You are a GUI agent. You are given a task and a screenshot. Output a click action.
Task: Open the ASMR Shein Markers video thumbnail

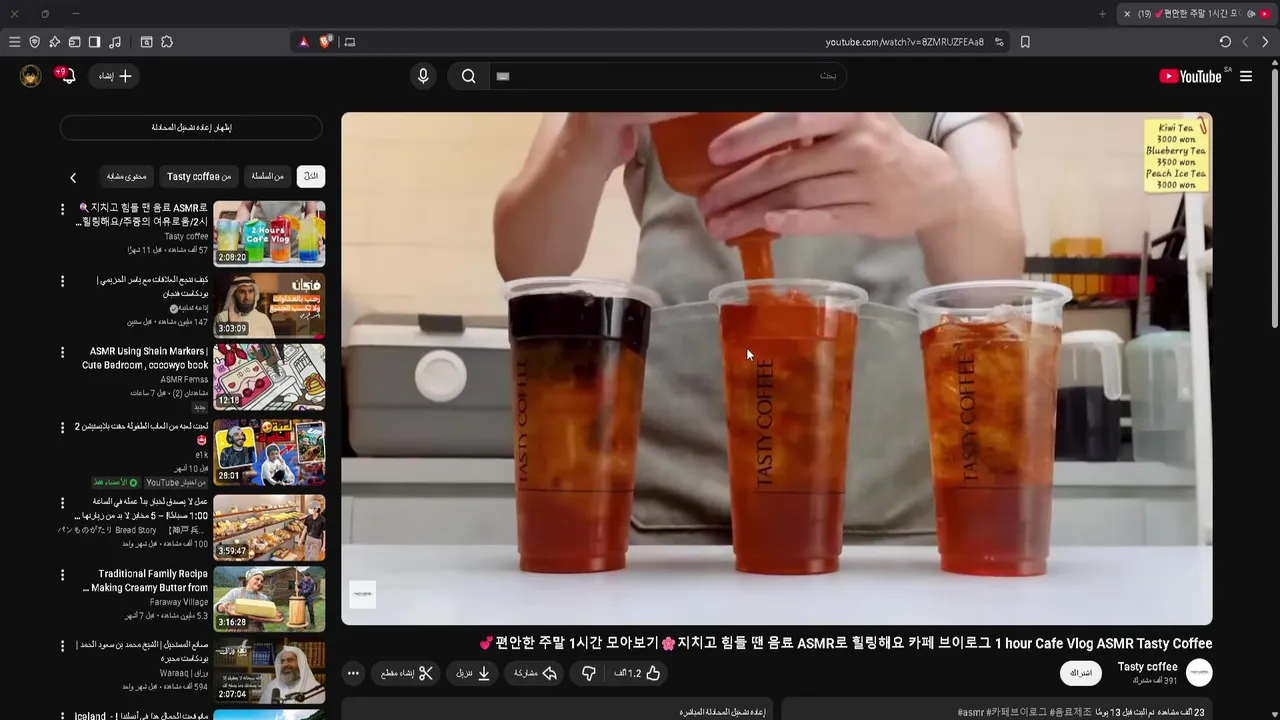coord(269,377)
